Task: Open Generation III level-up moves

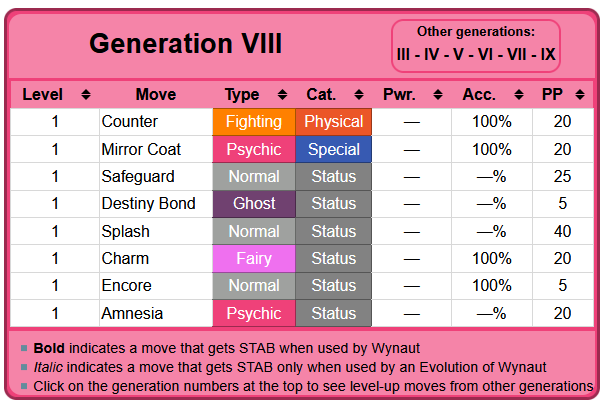Action: point(403,53)
